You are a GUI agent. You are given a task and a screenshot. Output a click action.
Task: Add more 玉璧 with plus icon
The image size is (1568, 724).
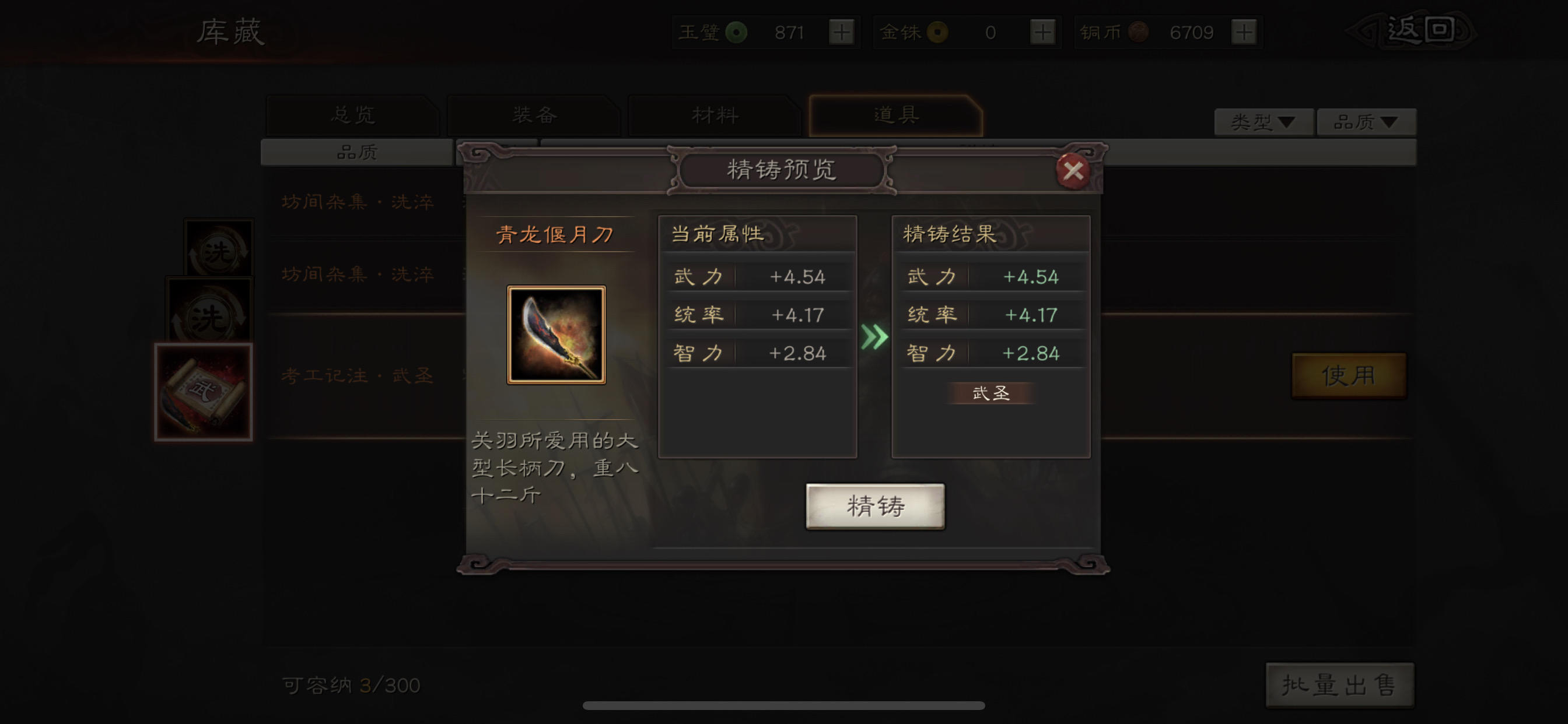841,31
